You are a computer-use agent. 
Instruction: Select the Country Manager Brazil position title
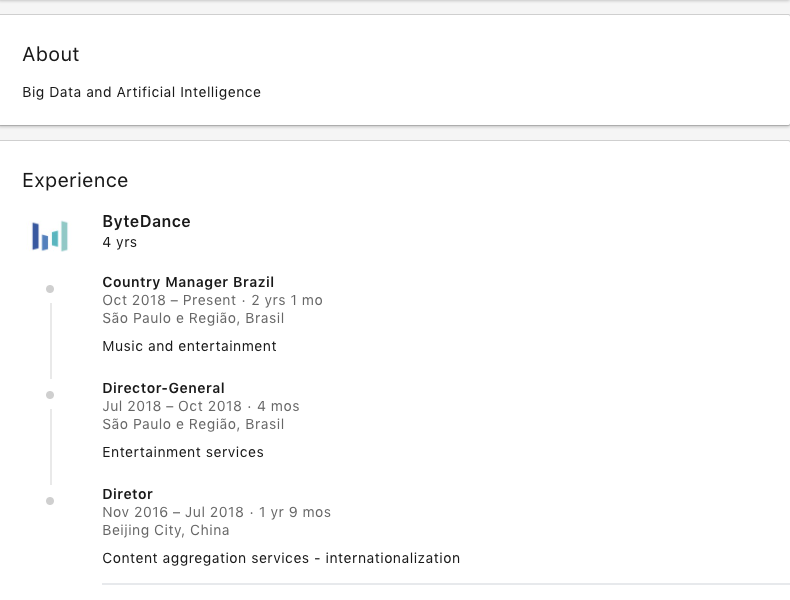pyautogui.click(x=188, y=282)
